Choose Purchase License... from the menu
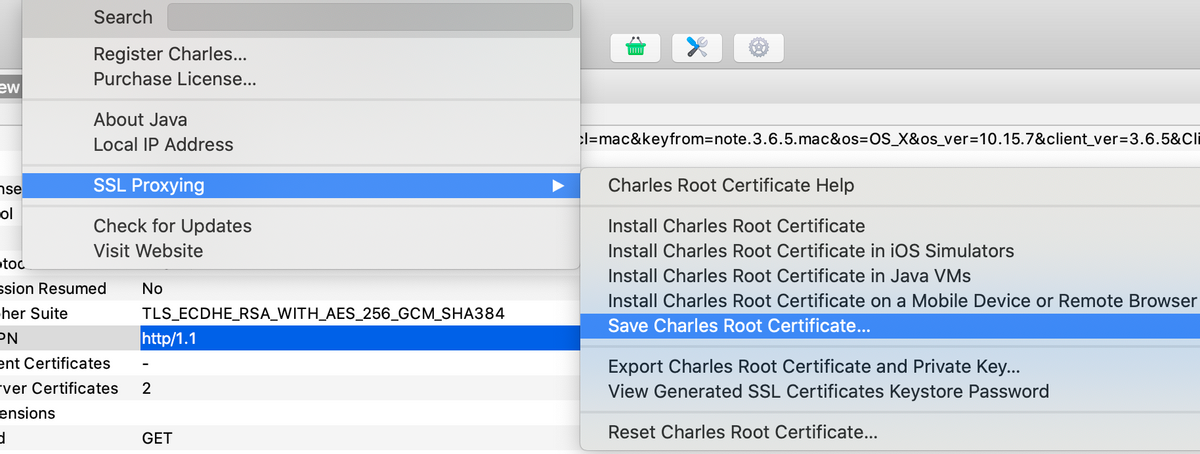 click(175, 78)
